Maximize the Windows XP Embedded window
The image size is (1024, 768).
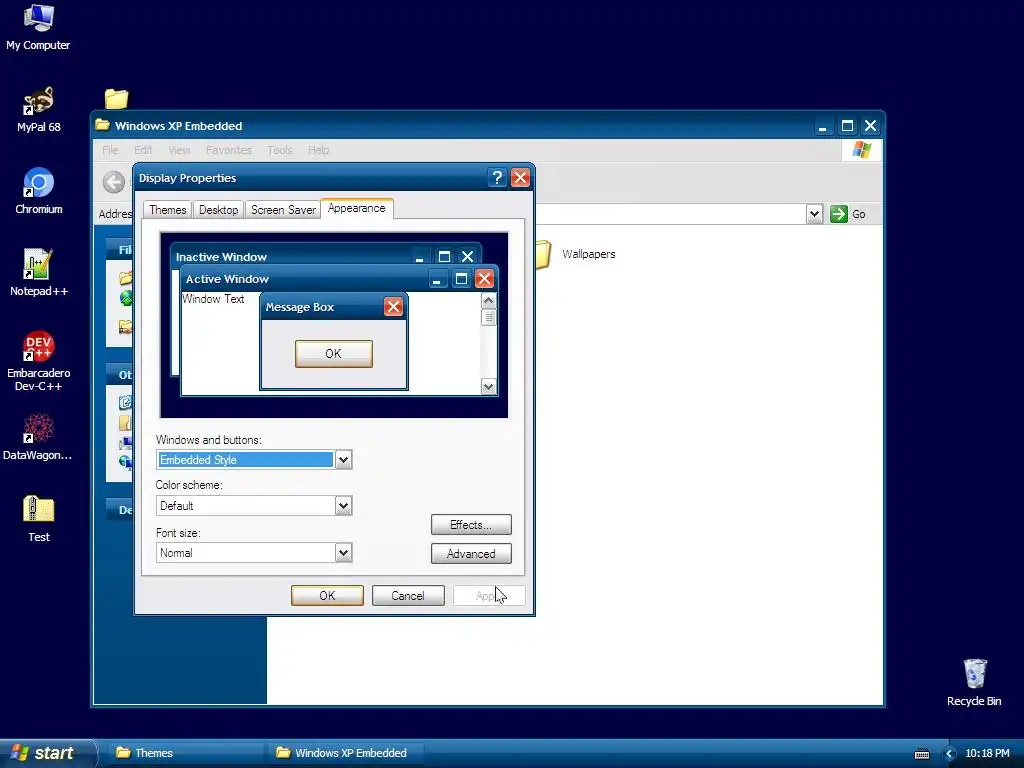[x=847, y=126]
